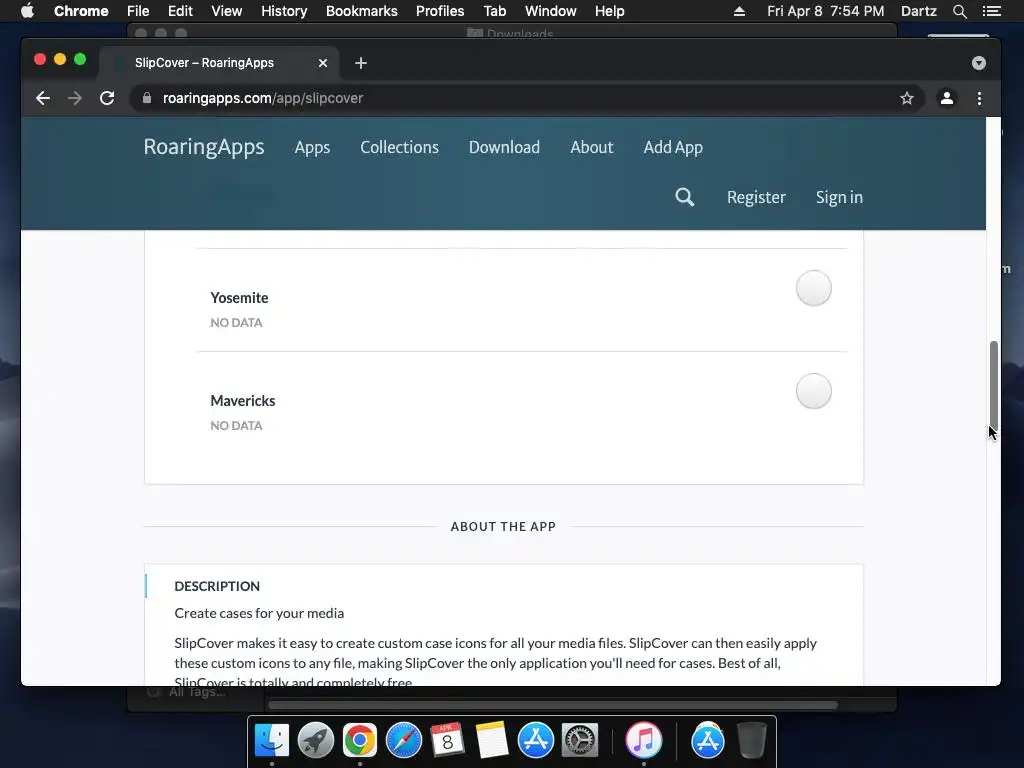Viewport: 1024px width, 768px height.
Task: Go back to the previous page
Action: tap(43, 98)
